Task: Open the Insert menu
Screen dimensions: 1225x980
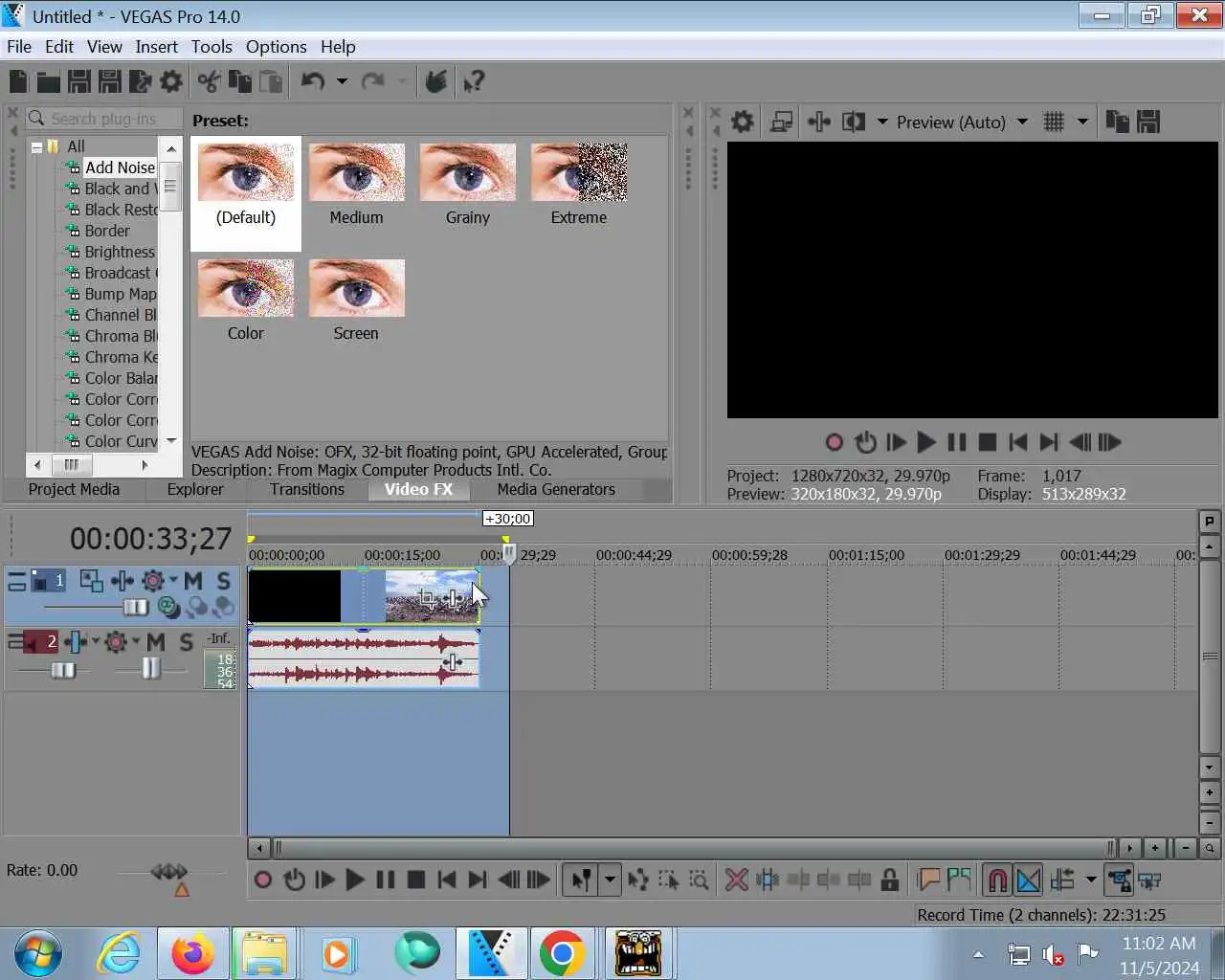Action: point(156,46)
